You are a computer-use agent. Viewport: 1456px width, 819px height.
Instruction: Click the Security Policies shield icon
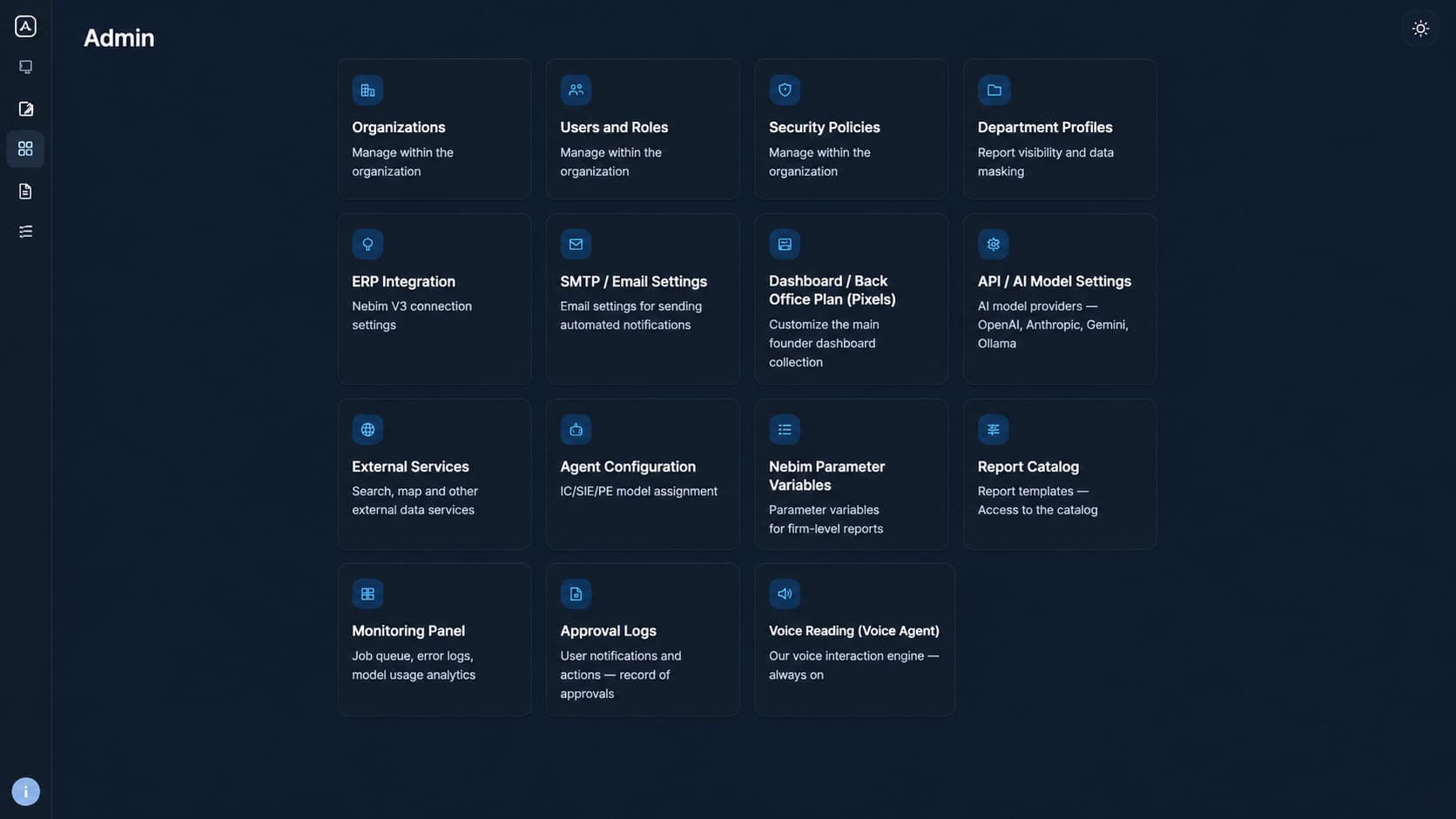(785, 90)
